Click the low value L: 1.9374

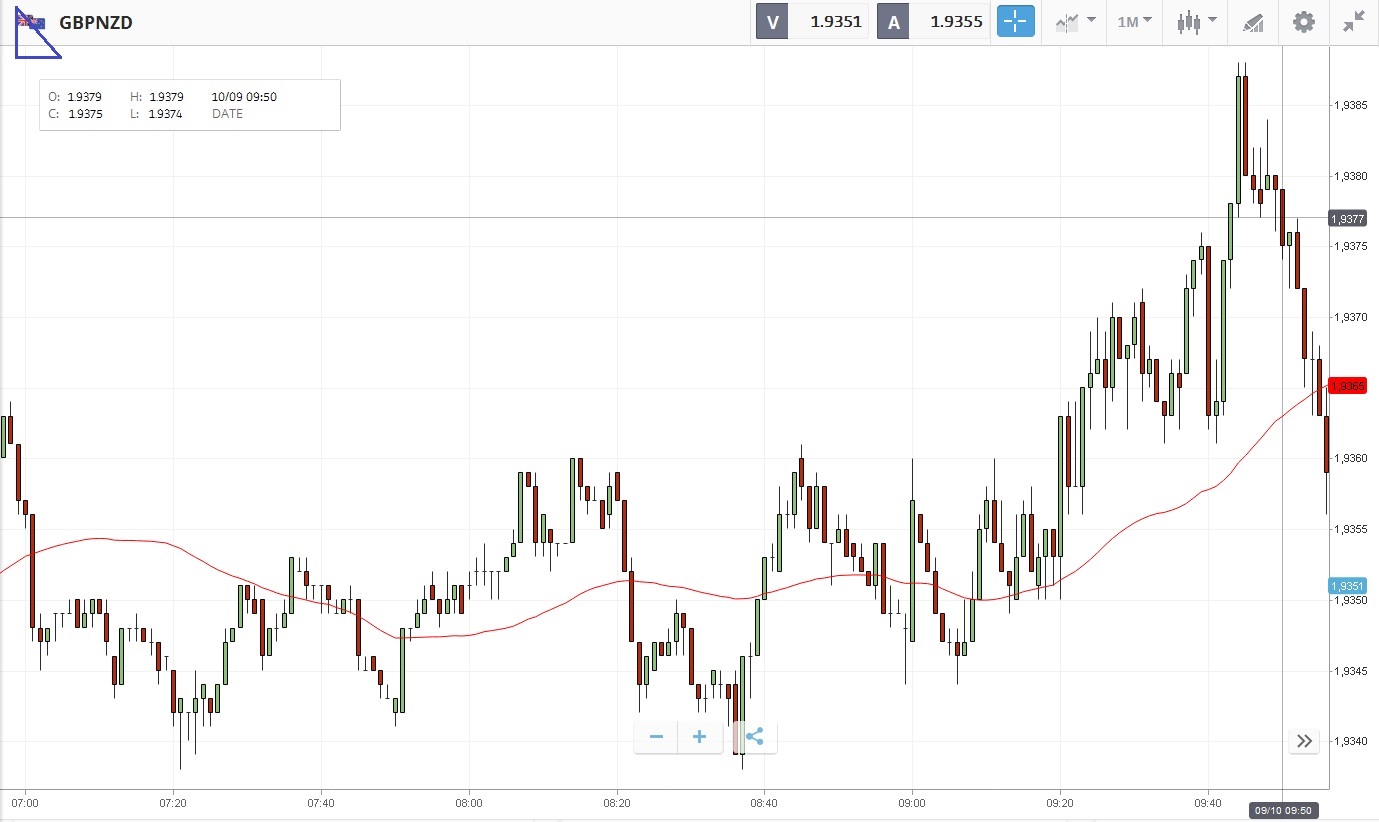157,114
